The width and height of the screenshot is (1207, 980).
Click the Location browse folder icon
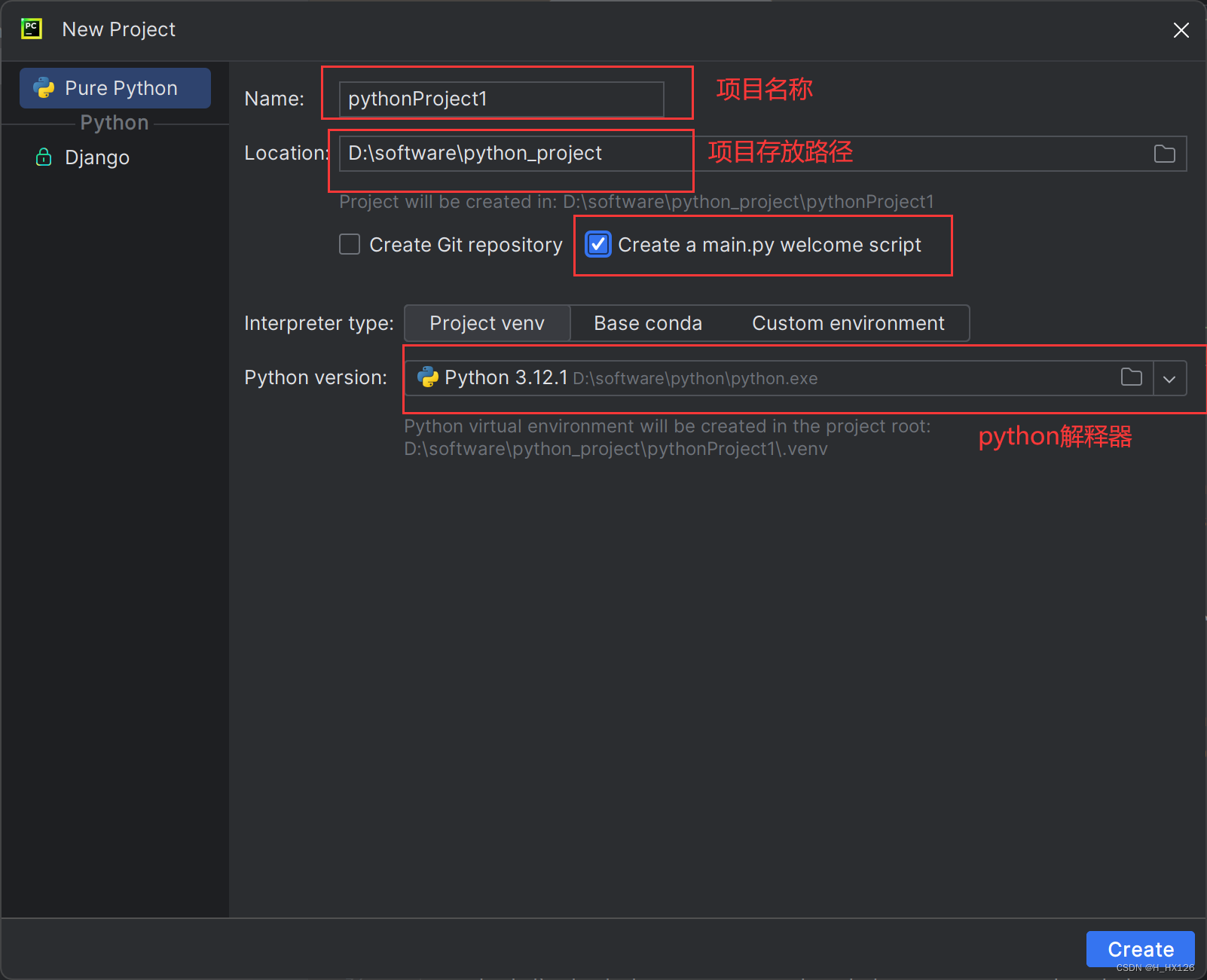[x=1164, y=154]
